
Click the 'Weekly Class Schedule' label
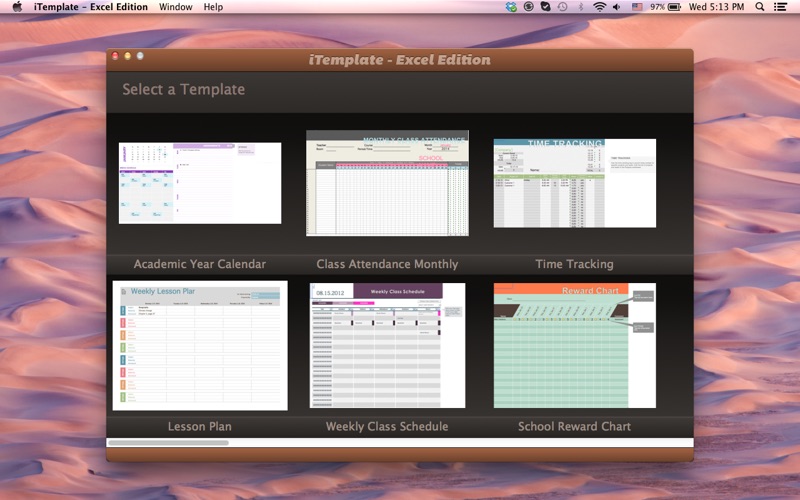[x=387, y=427]
